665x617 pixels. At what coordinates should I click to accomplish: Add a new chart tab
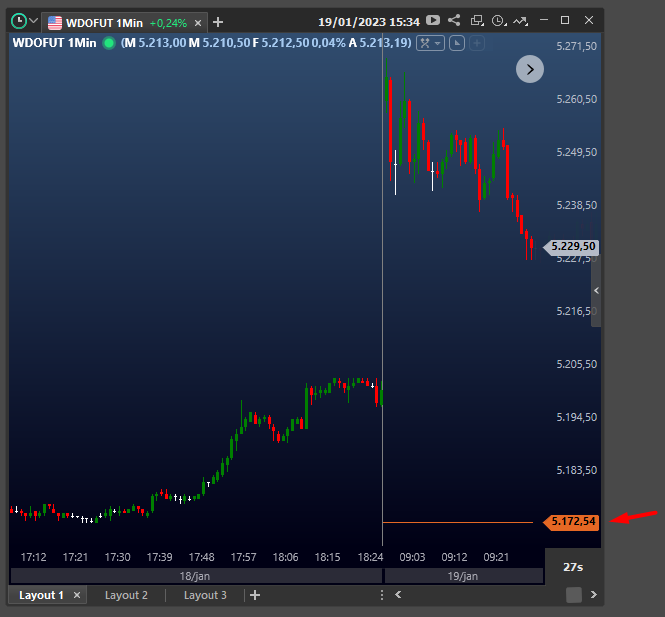click(x=218, y=22)
